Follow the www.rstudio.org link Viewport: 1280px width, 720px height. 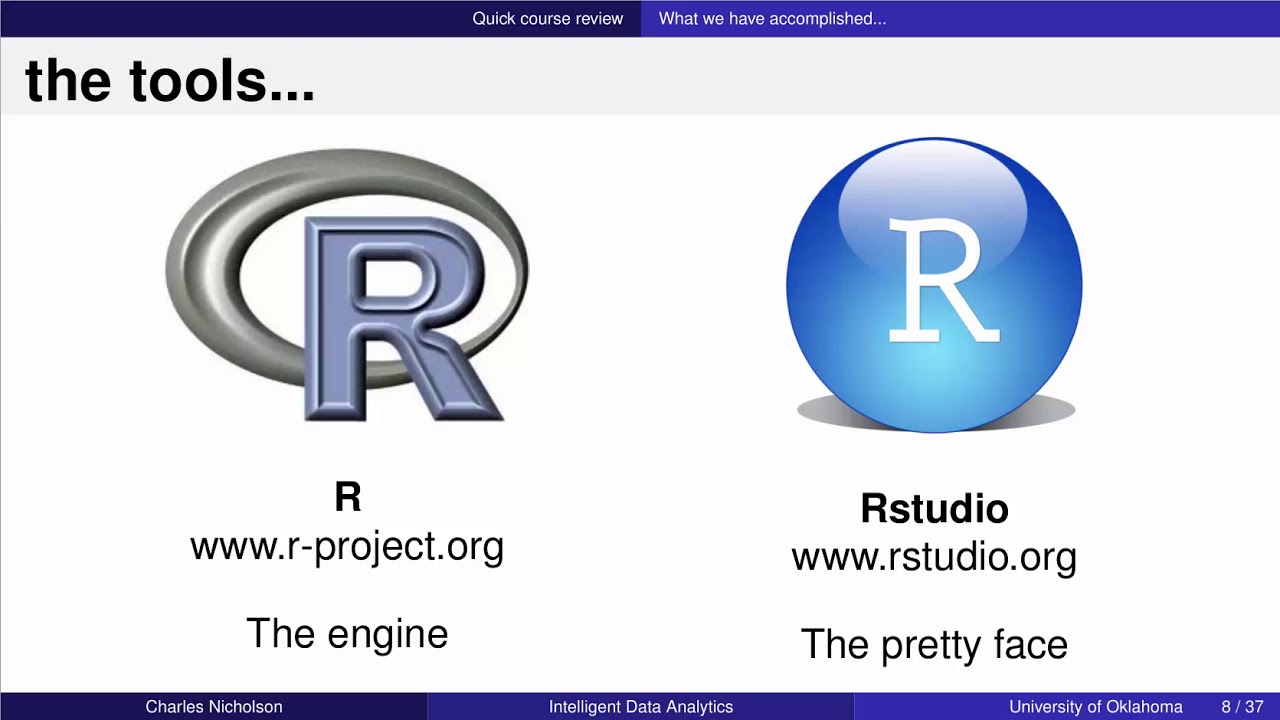(x=934, y=557)
